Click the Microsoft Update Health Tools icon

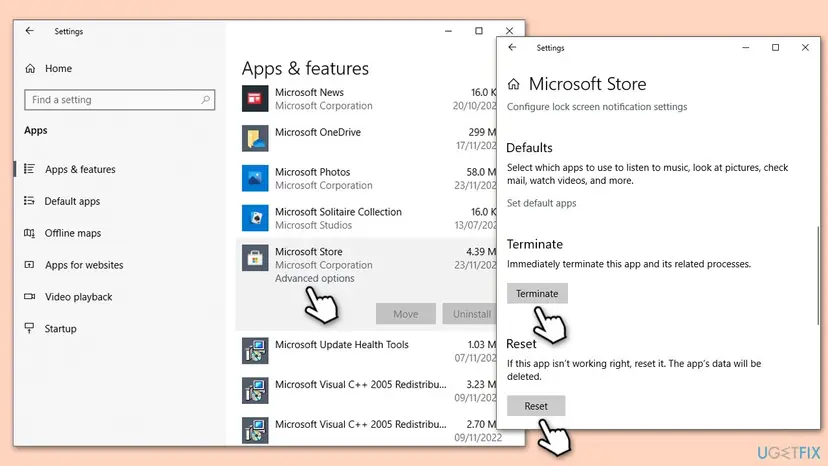[255, 351]
